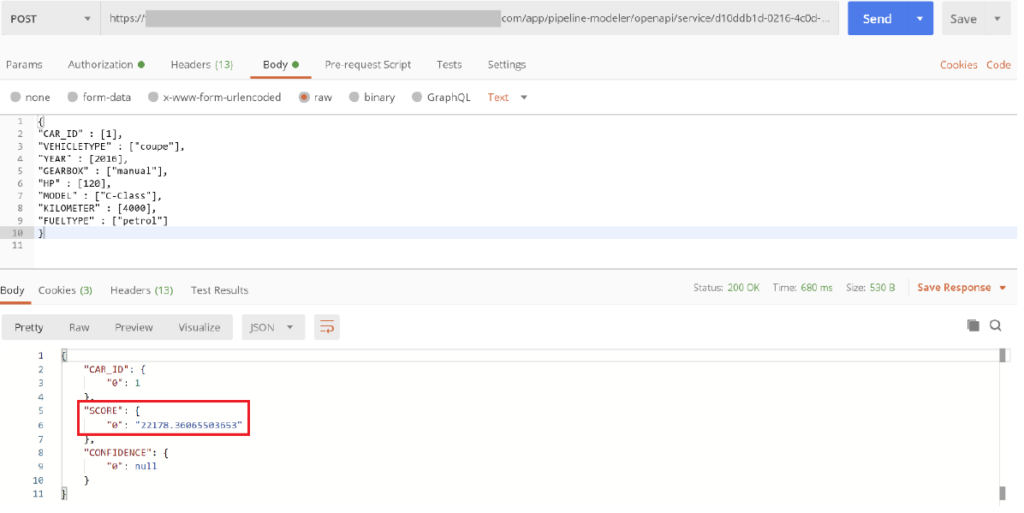Click the blue Send button

tap(877, 19)
